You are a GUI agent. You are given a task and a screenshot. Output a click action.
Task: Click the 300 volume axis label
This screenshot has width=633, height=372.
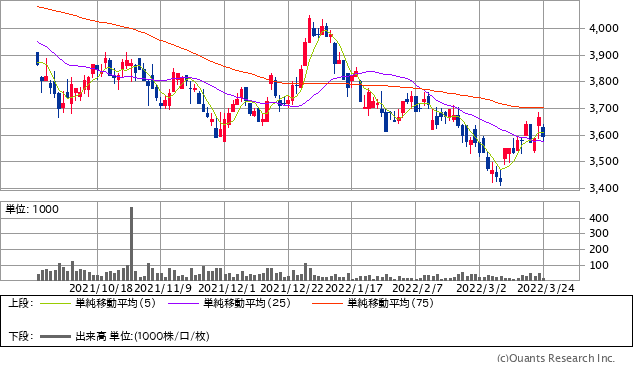click(x=599, y=233)
